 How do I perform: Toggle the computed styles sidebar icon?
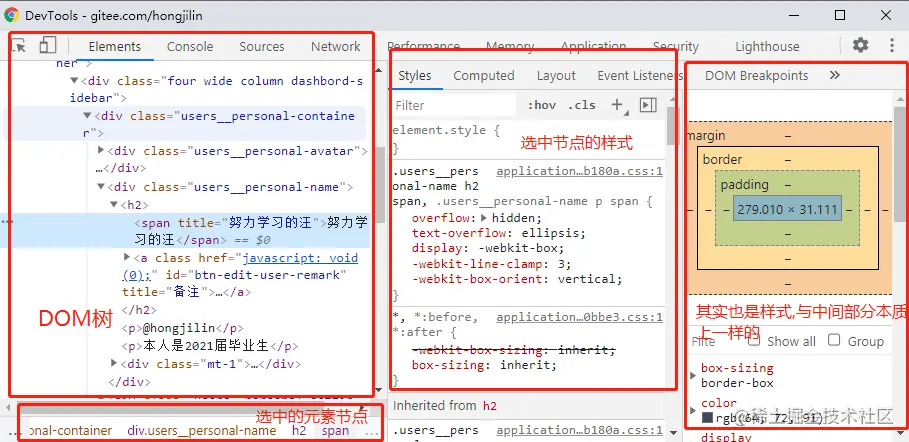click(648, 105)
